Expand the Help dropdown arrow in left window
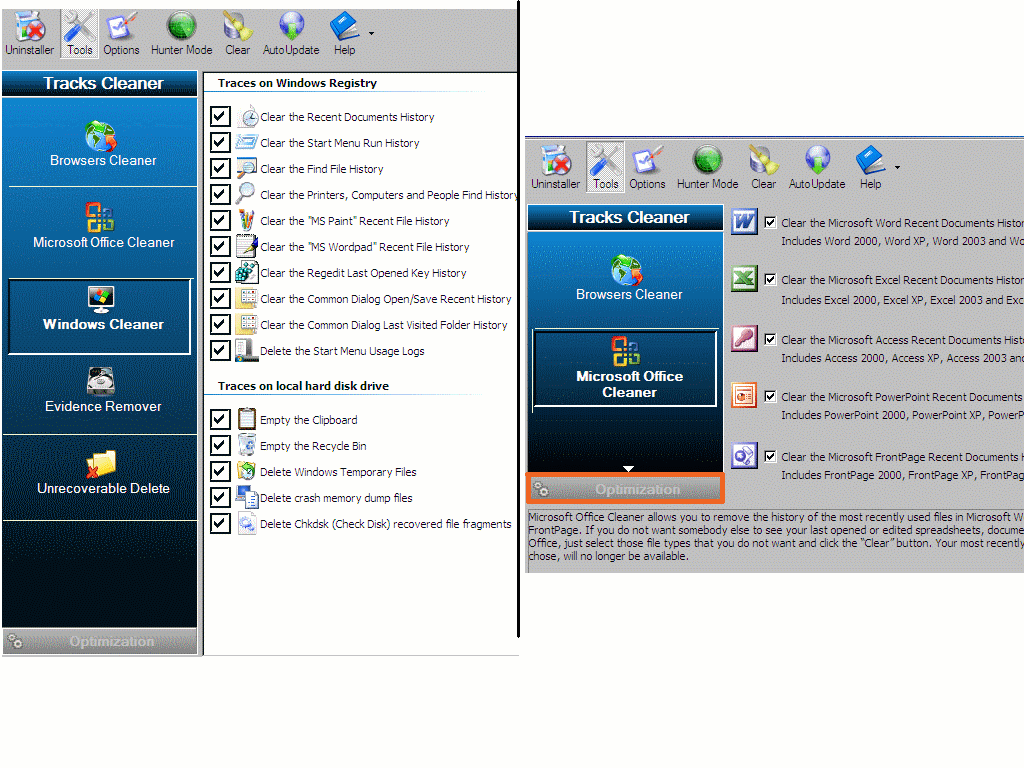The image size is (1024, 768). [x=372, y=33]
